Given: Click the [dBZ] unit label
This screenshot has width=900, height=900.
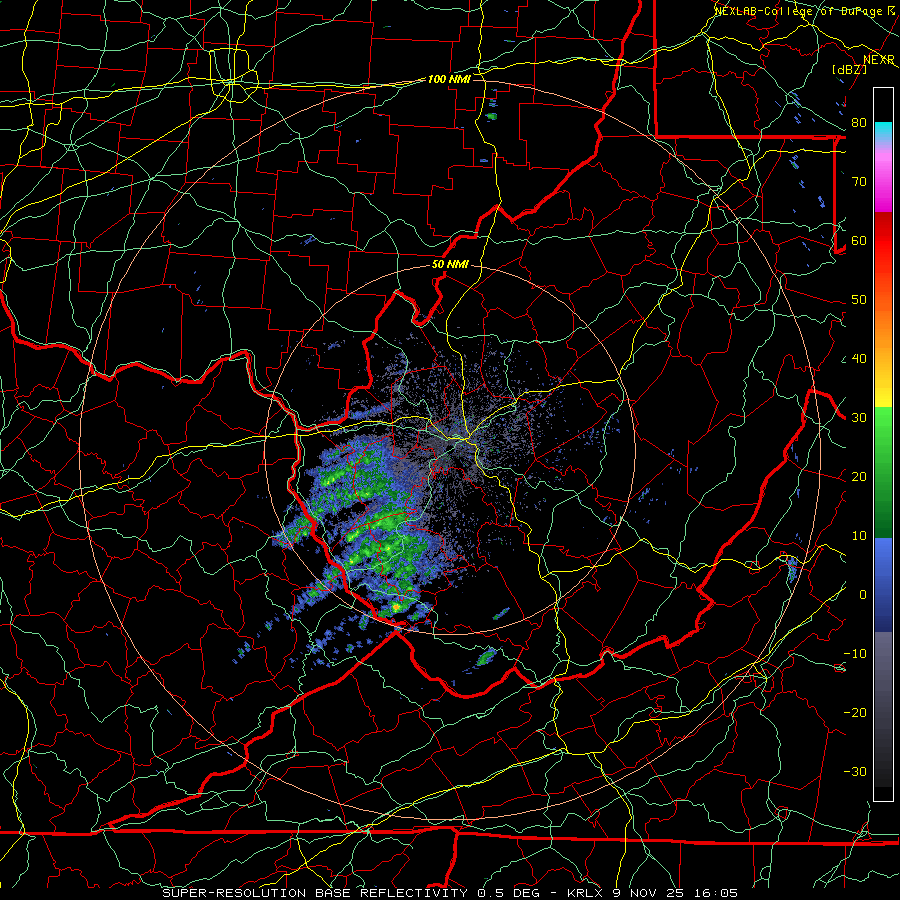Looking at the screenshot, I should 849,69.
